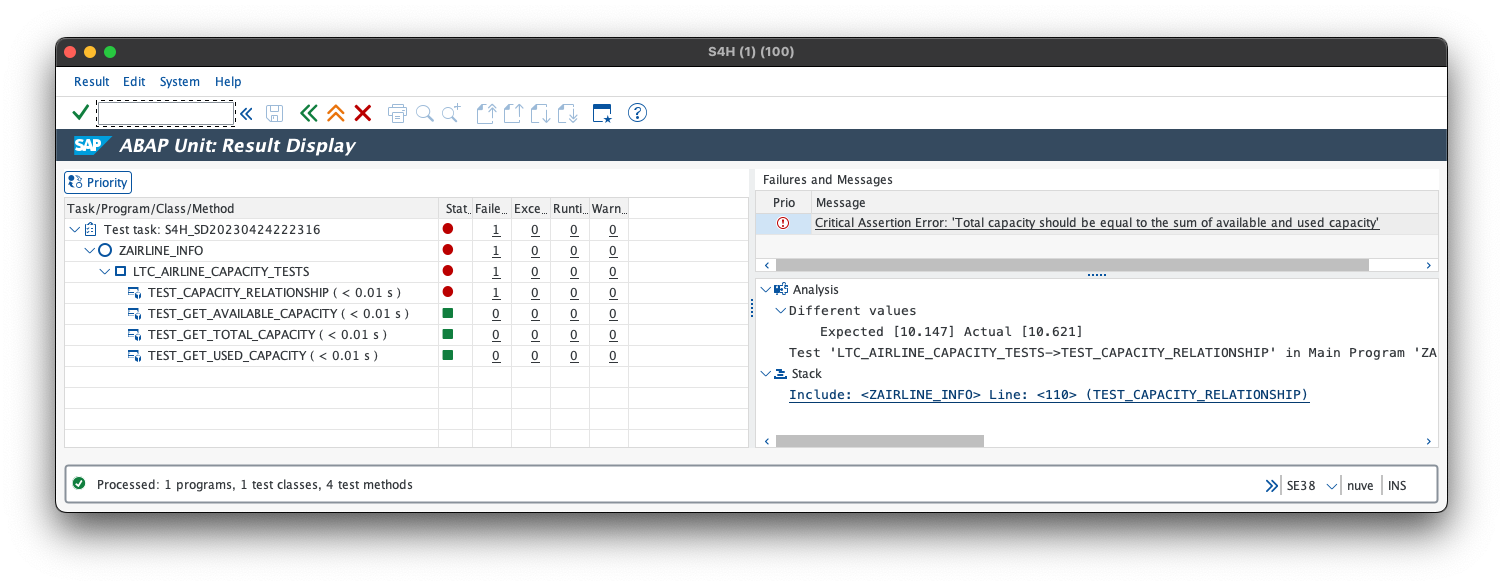Click the Next Page icon
The image size is (1503, 586).
pos(540,113)
